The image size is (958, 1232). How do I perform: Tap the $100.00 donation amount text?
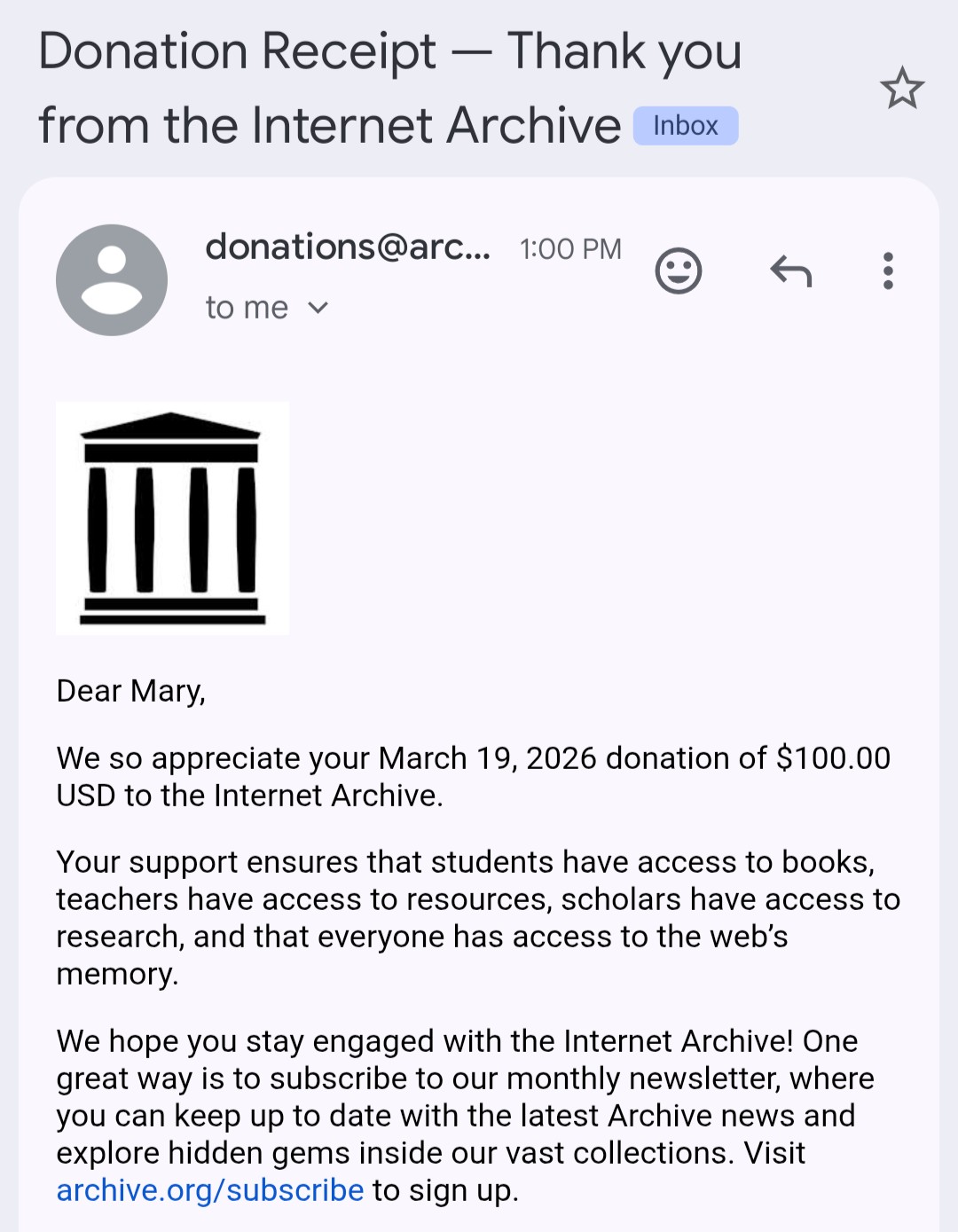[x=833, y=758]
